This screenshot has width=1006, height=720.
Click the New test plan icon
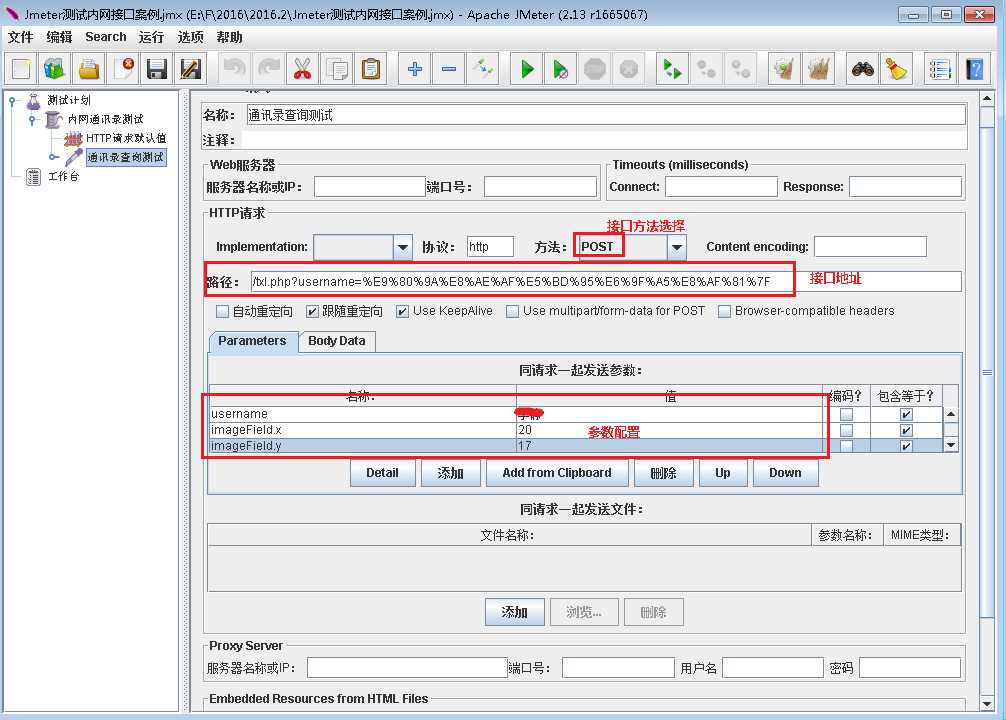tap(21, 69)
